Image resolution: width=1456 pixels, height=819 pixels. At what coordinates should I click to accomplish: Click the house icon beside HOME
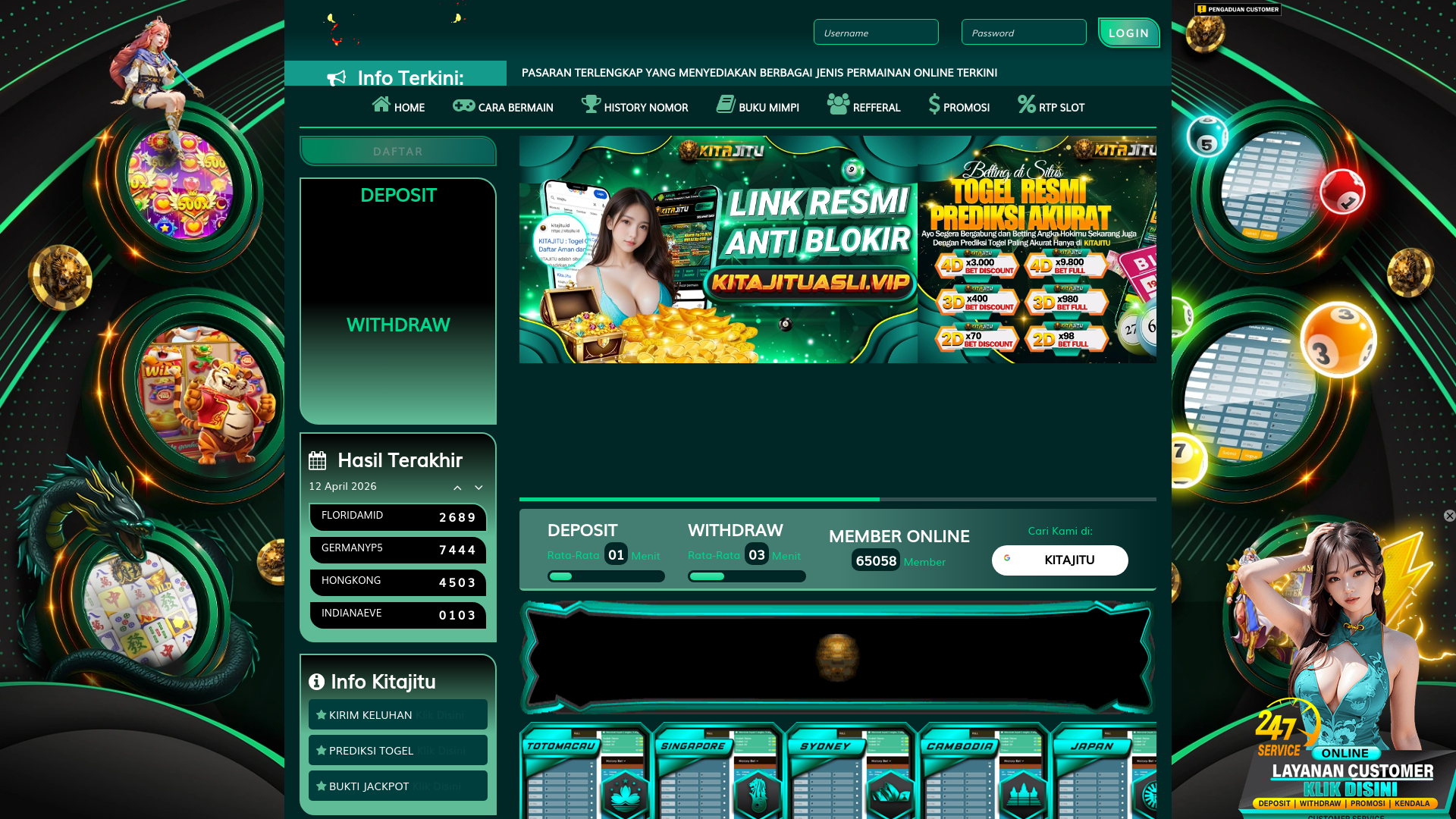pyautogui.click(x=381, y=105)
